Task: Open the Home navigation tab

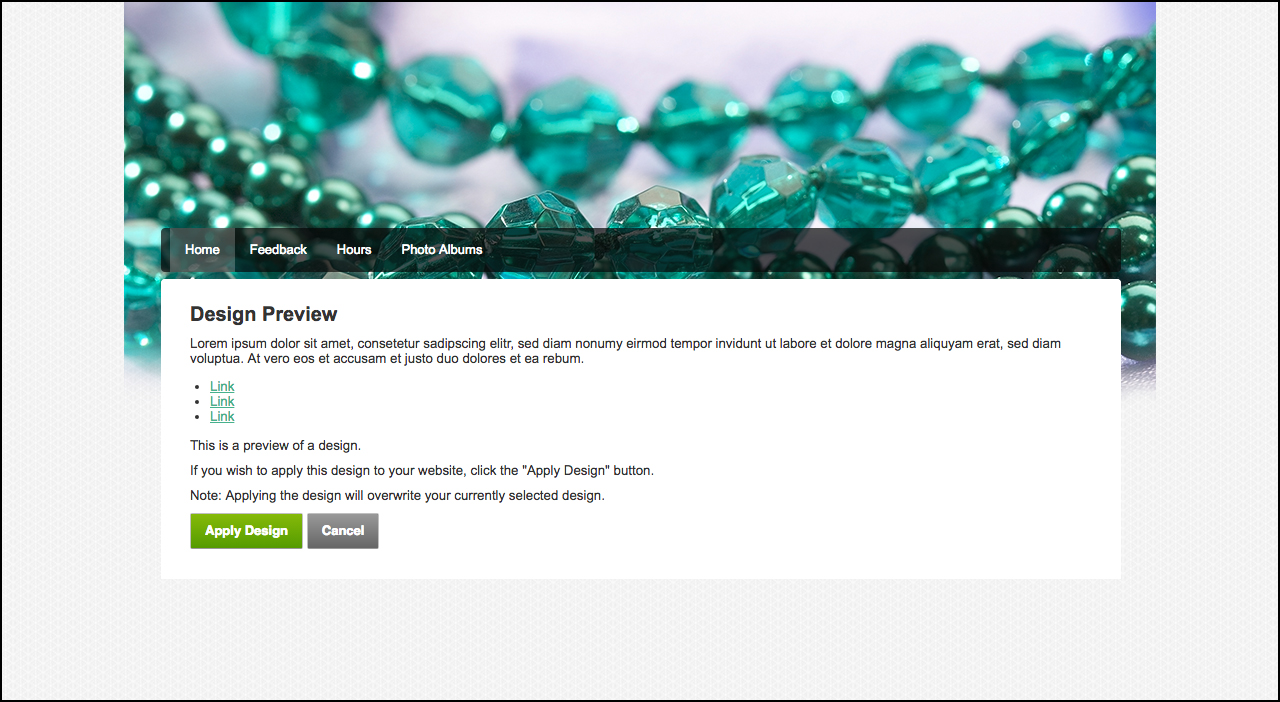Action: 202,250
